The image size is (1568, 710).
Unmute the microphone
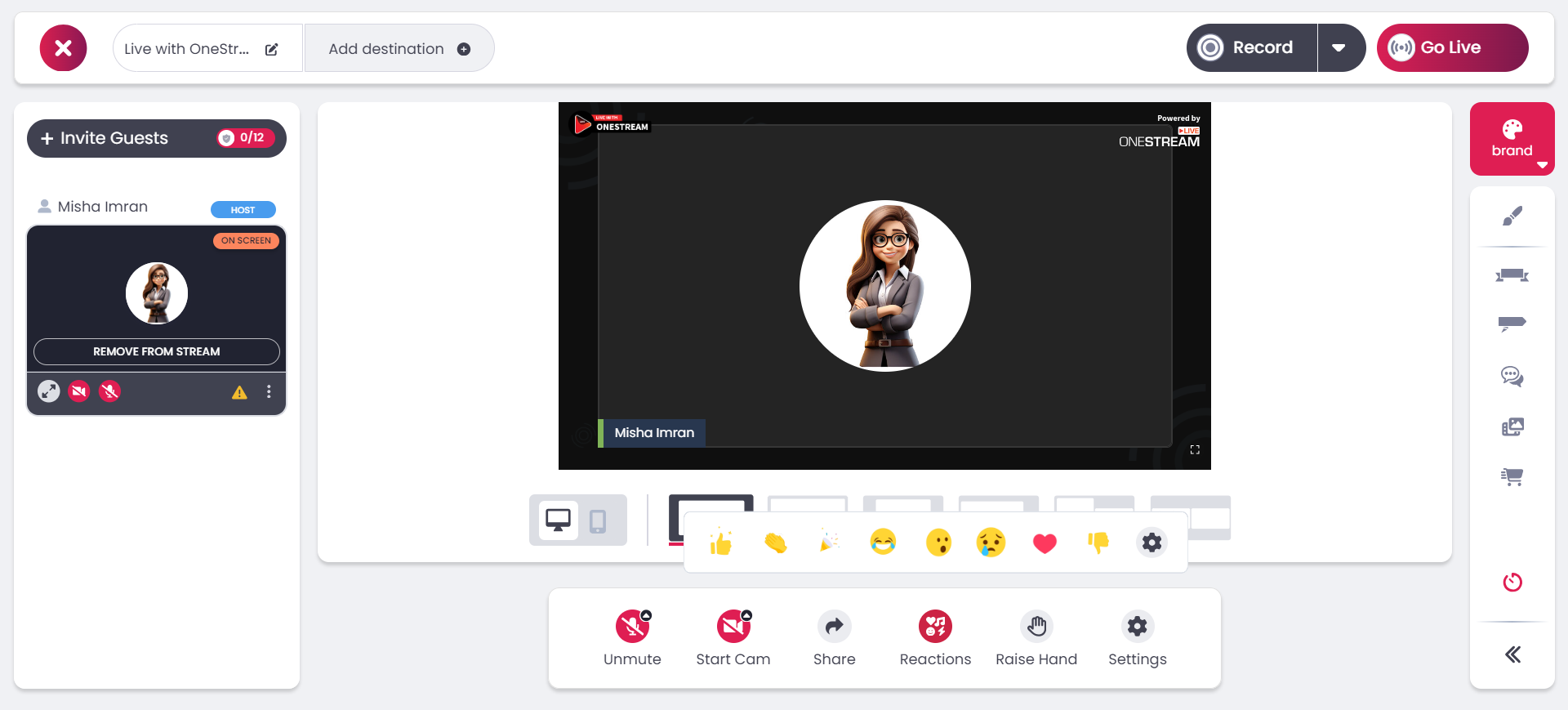point(632,627)
